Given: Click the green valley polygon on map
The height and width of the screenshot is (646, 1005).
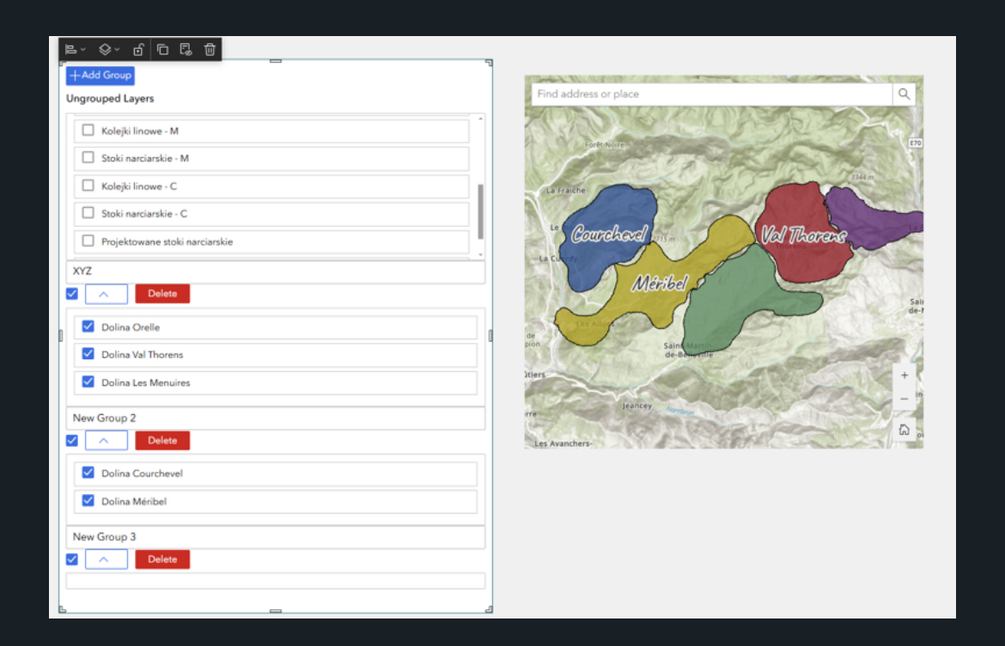Looking at the screenshot, I should (x=737, y=301).
